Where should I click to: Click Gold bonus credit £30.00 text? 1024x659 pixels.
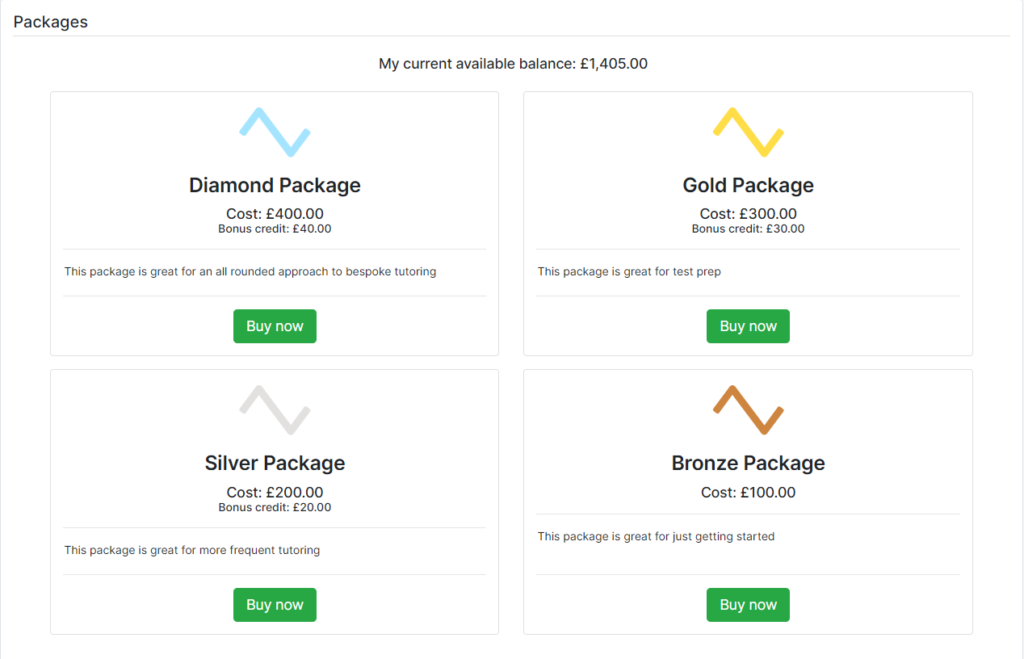(748, 228)
